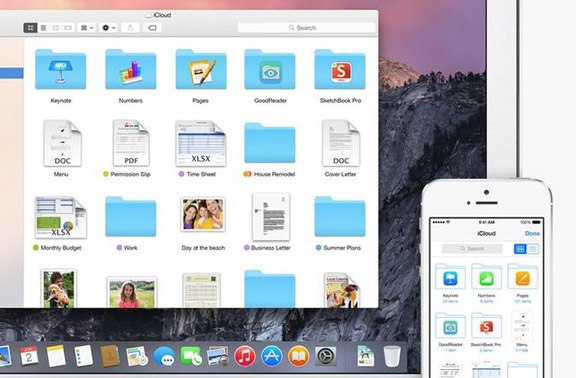Image resolution: width=576 pixels, height=378 pixels.
Task: Select the Business Letter document
Action: pyautogui.click(x=271, y=217)
